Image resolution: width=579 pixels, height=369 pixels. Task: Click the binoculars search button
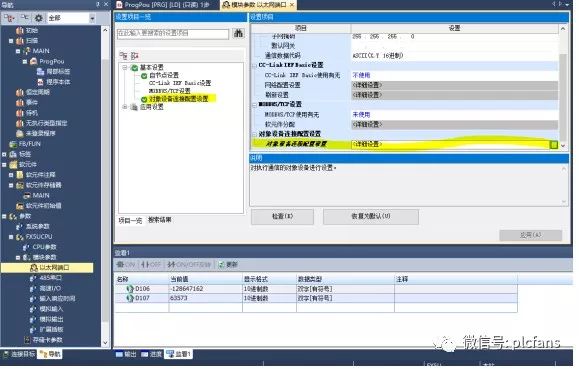point(239,33)
